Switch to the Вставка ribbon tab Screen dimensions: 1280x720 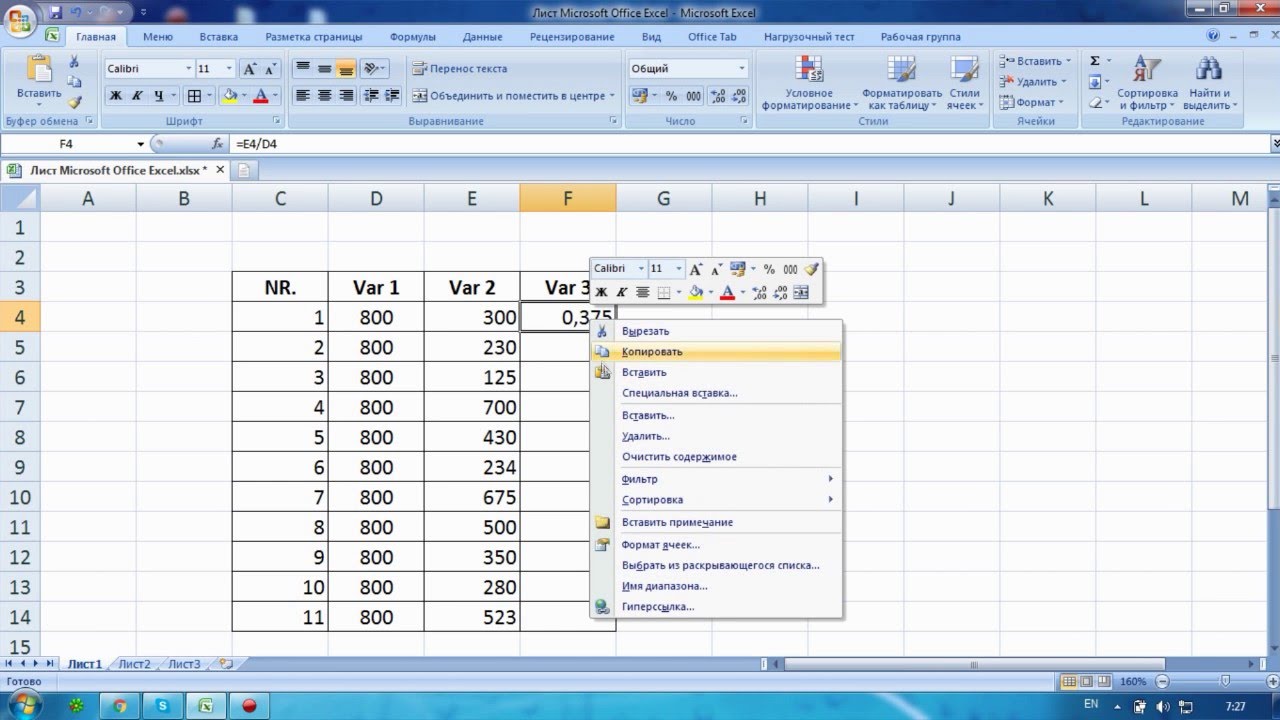(219, 37)
